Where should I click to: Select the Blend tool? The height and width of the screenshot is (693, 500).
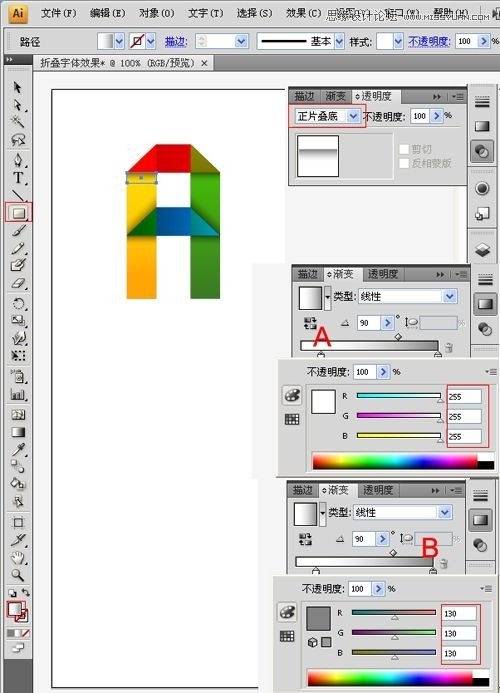point(18,467)
